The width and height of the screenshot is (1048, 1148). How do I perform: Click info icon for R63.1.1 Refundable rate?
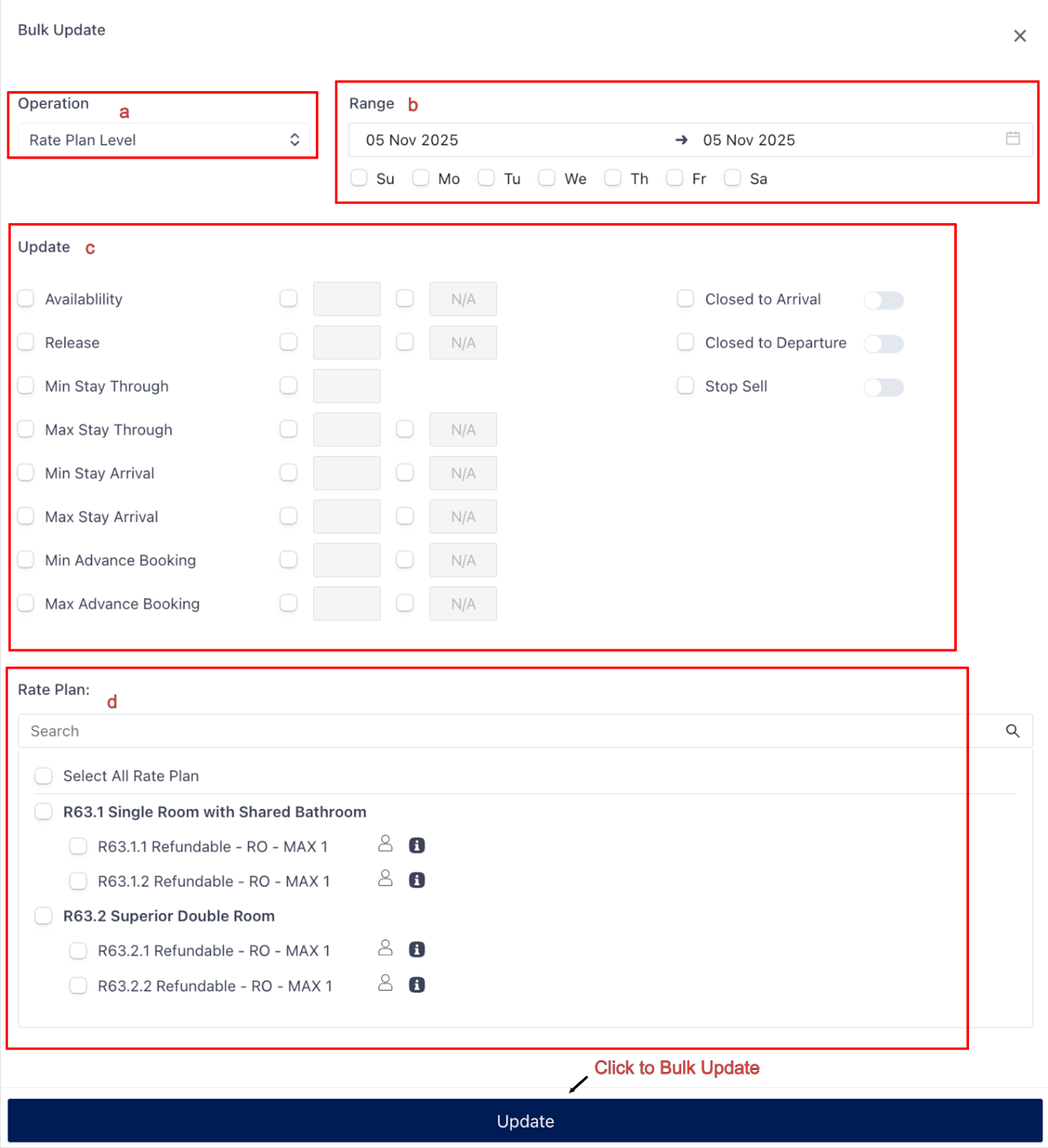pos(416,846)
